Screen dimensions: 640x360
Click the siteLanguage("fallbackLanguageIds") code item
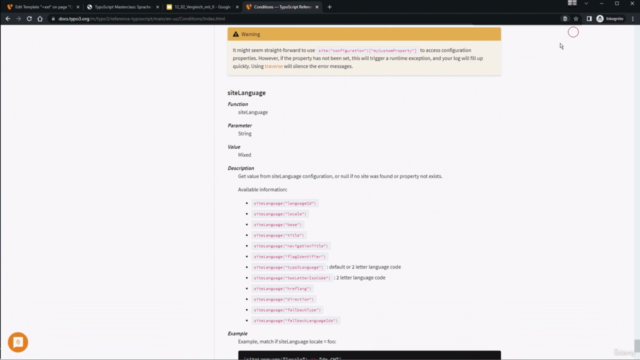click(x=296, y=320)
